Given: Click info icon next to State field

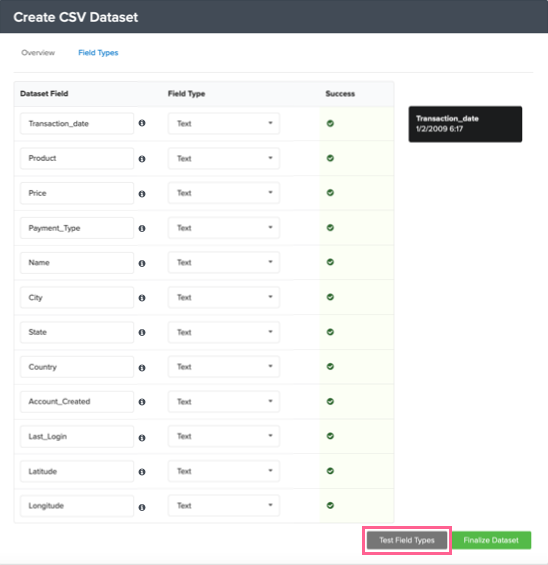Looking at the screenshot, I should pyautogui.click(x=142, y=333).
